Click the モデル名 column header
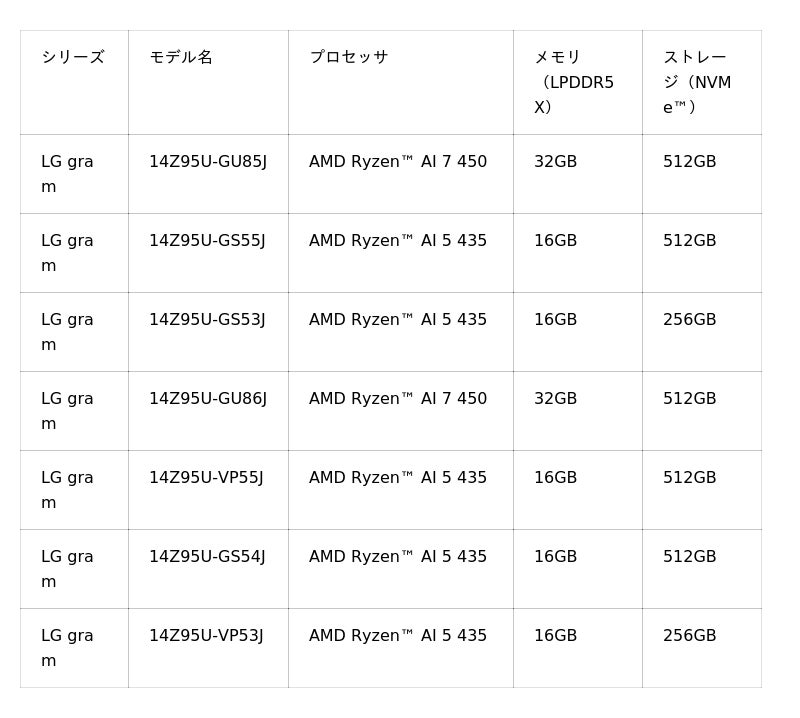800x718 pixels. click(x=181, y=57)
